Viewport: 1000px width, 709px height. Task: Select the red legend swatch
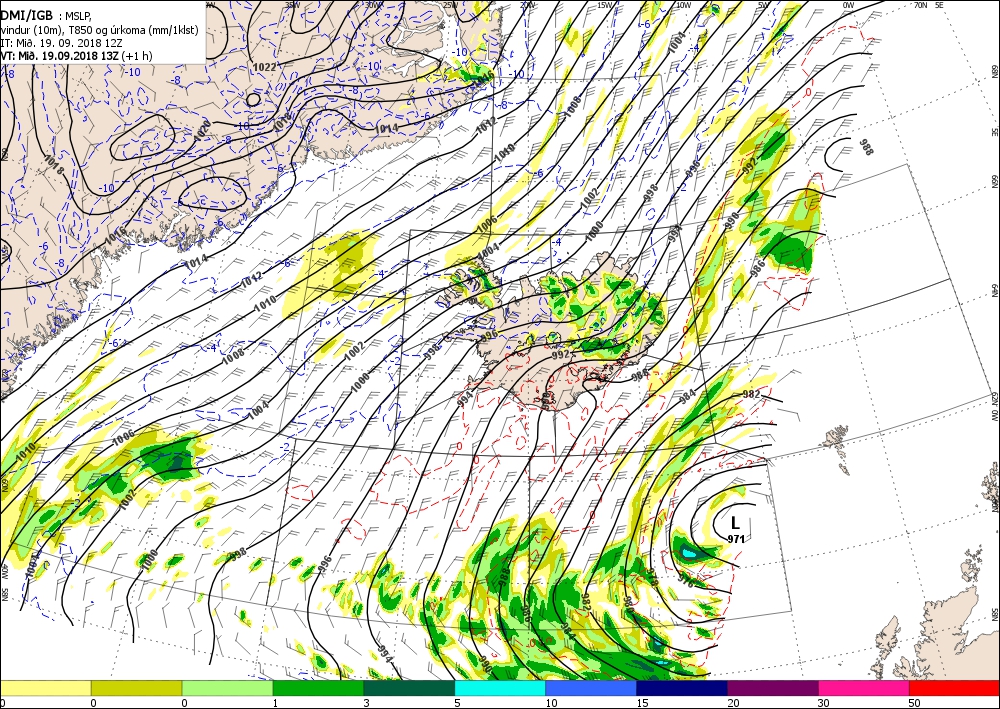coord(954,688)
